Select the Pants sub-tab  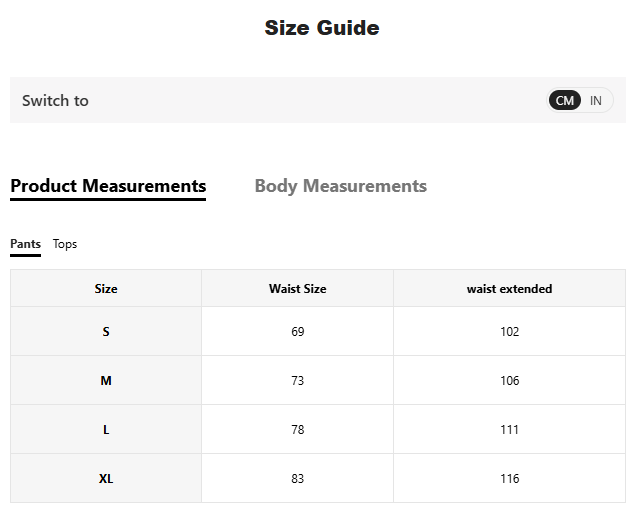(25, 244)
